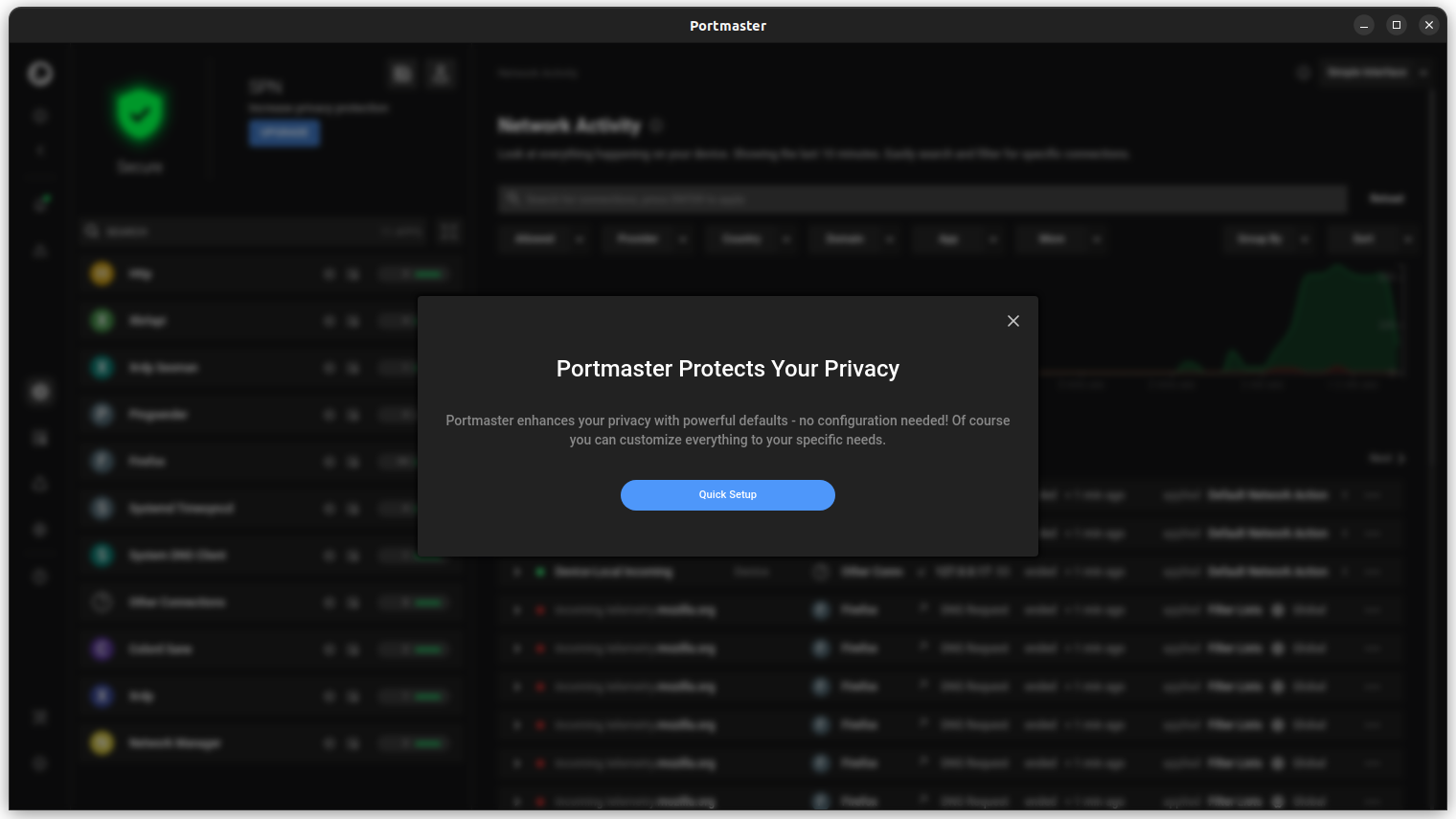The image size is (1456, 819).
Task: Open the user account icon above the app list
Action: point(441,74)
